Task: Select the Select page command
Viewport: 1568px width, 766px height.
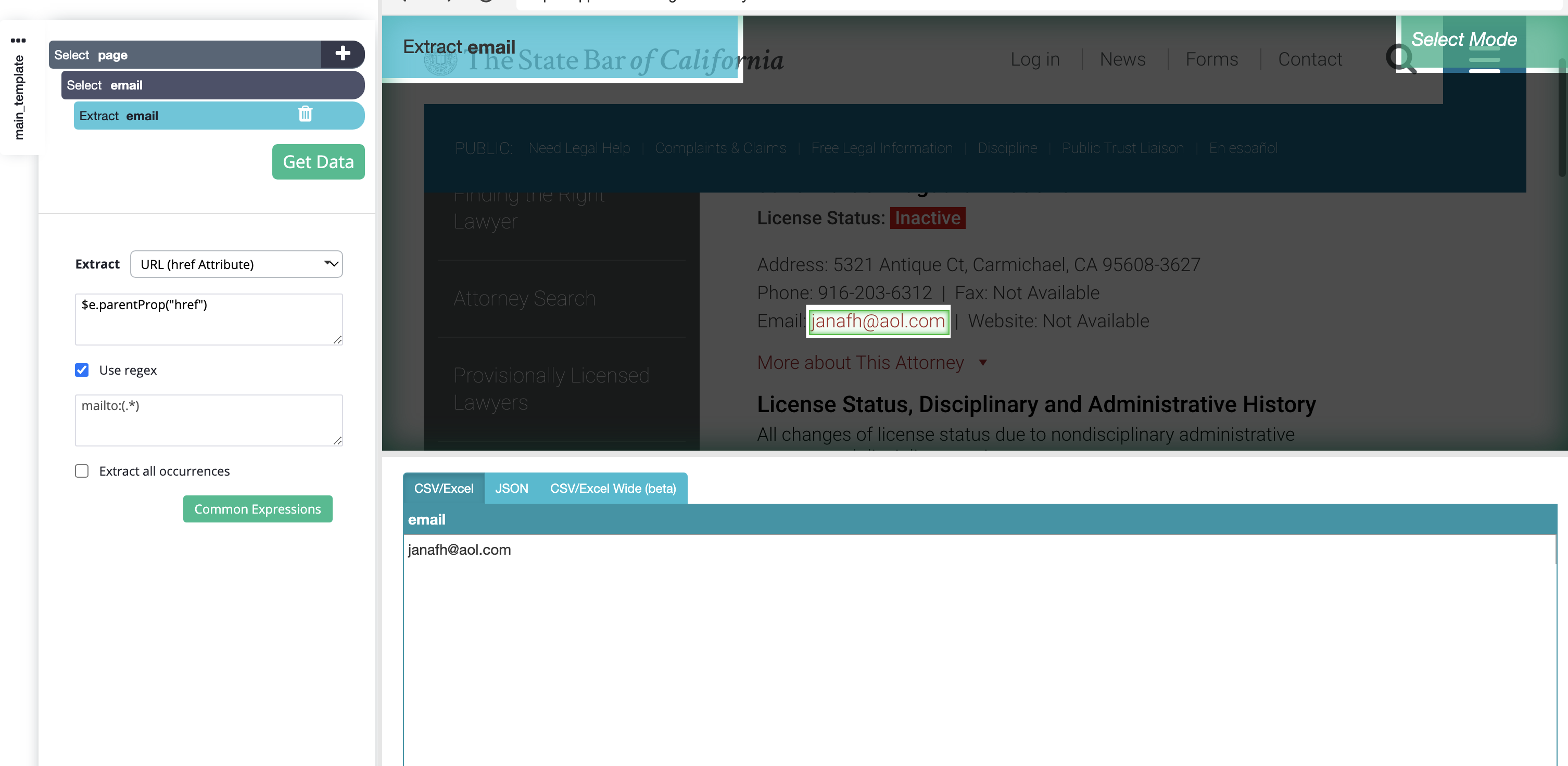Action: tap(185, 54)
